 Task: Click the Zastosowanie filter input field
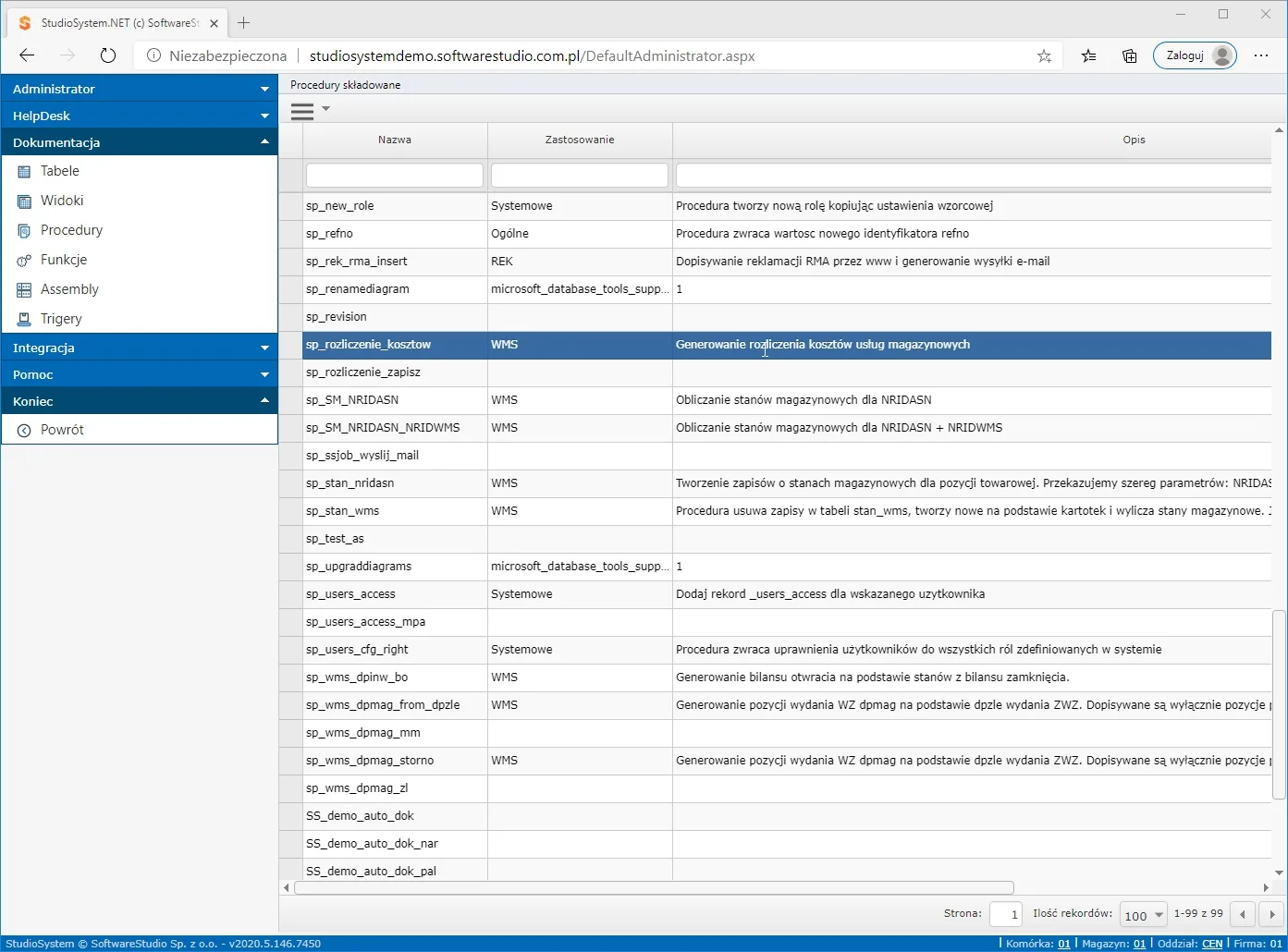coord(580,175)
